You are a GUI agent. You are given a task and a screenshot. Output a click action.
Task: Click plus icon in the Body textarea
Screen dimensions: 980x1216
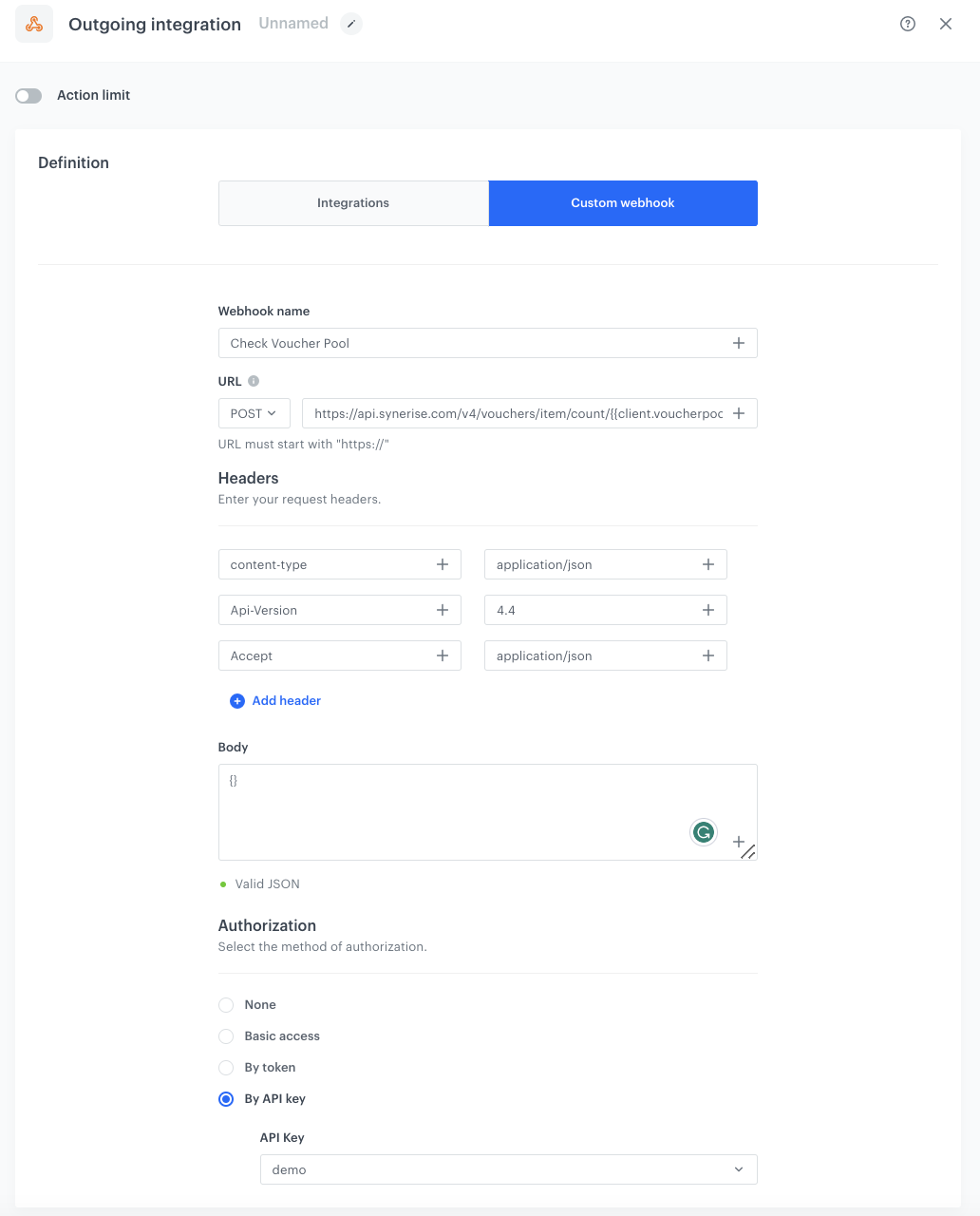[x=738, y=841]
